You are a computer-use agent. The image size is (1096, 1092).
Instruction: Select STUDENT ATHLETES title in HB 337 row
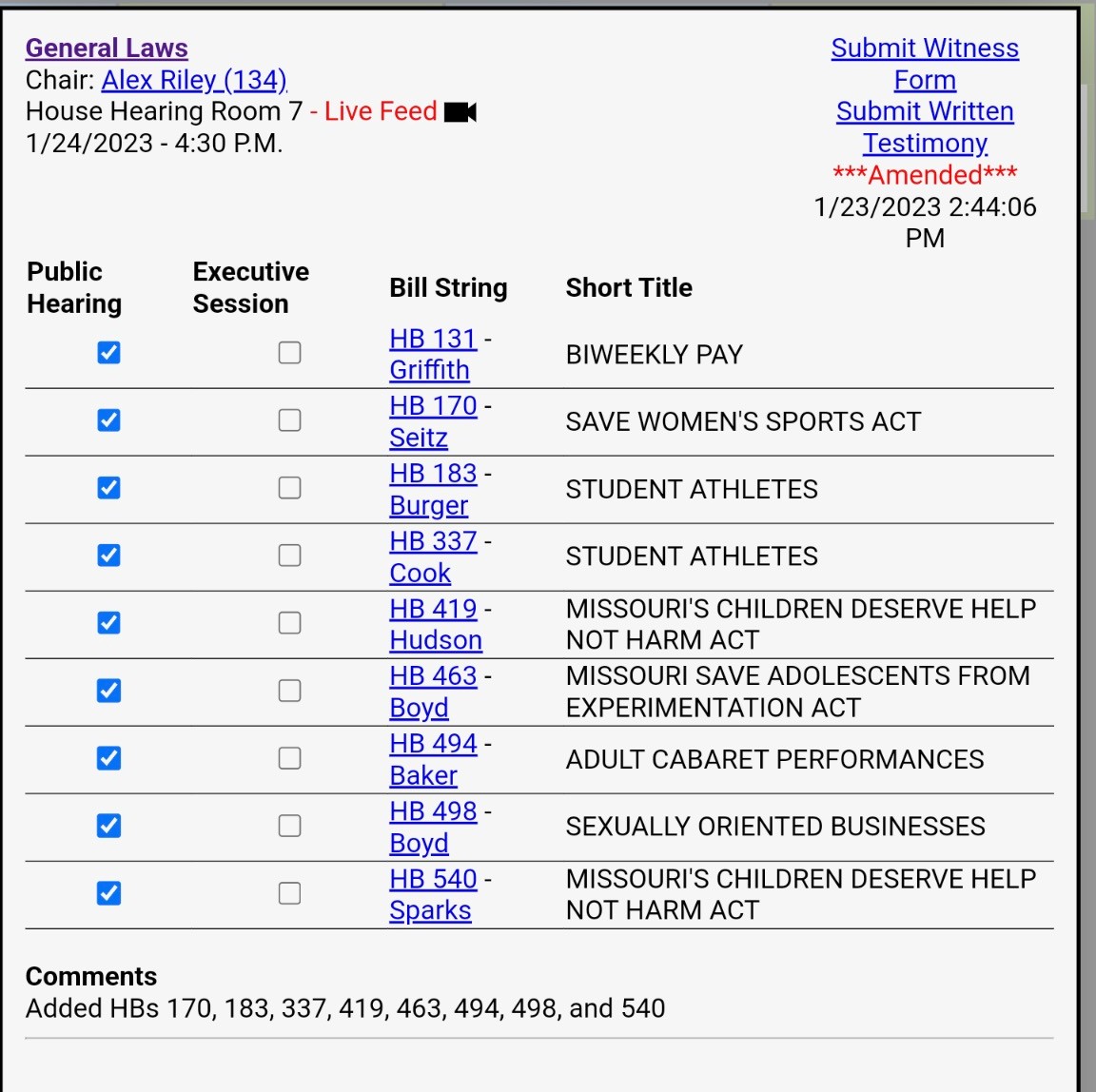tap(692, 556)
